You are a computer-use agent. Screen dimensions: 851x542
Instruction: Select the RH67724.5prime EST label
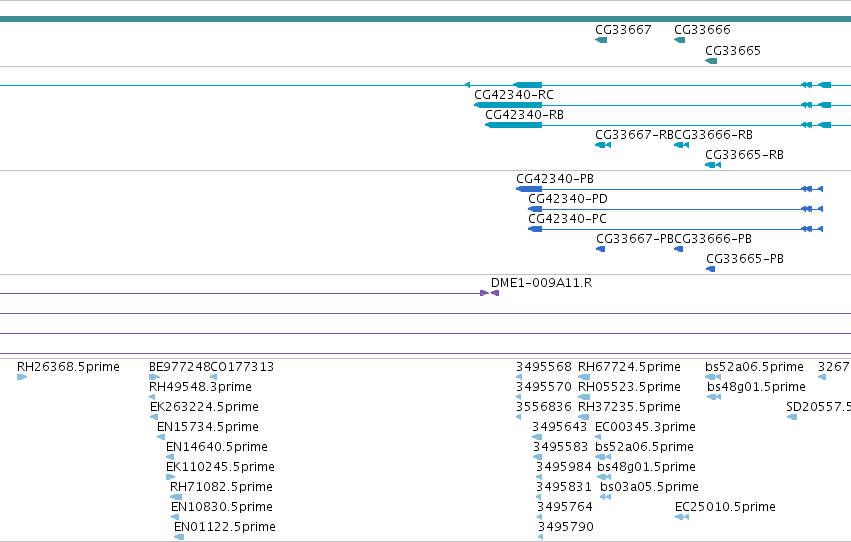[630, 367]
